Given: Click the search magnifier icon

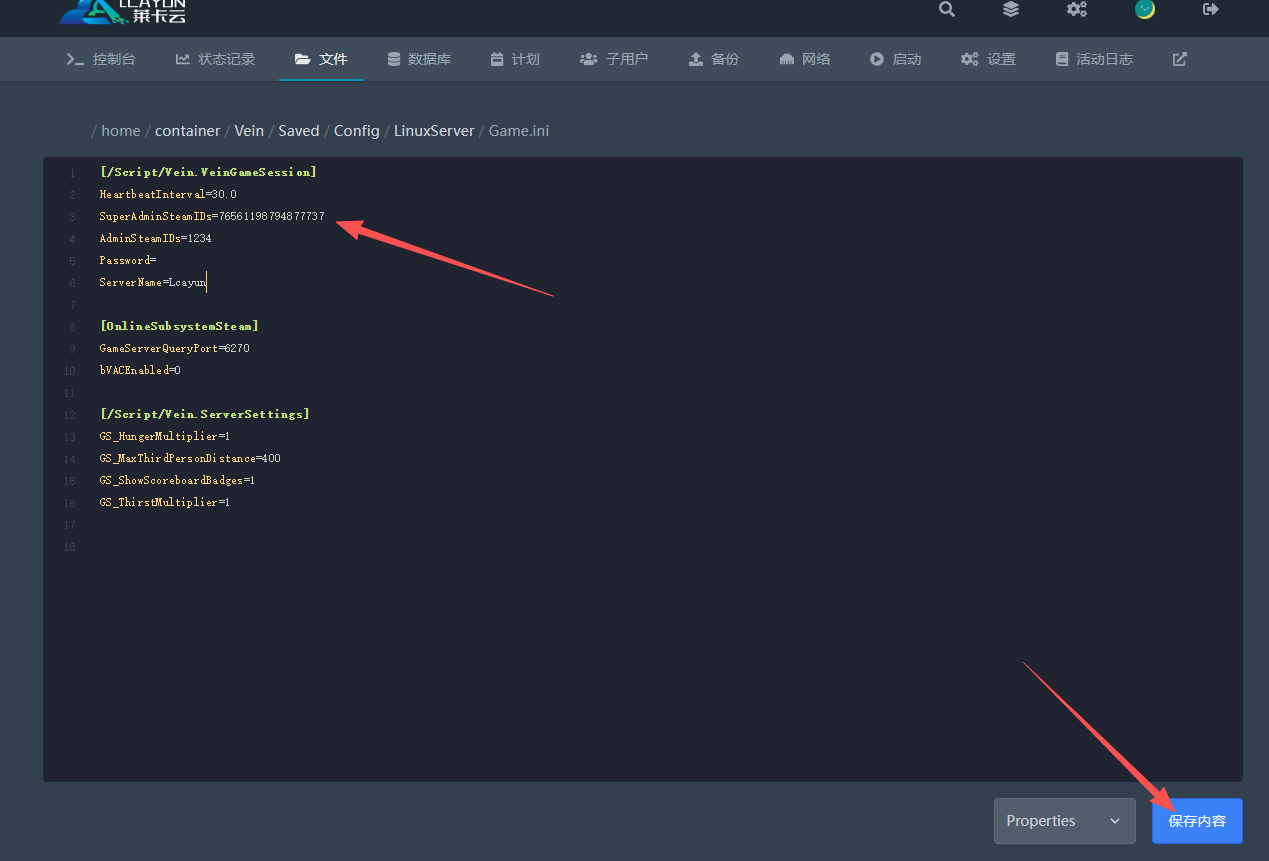Looking at the screenshot, I should 946,10.
